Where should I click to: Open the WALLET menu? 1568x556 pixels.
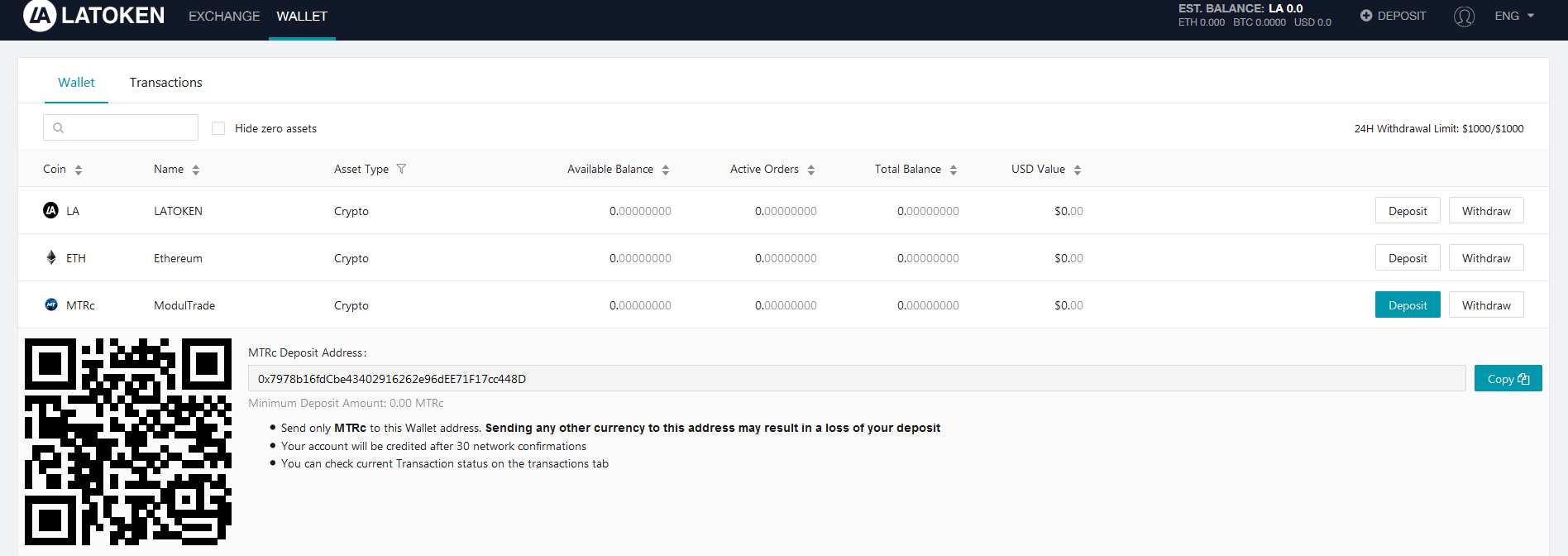click(302, 17)
